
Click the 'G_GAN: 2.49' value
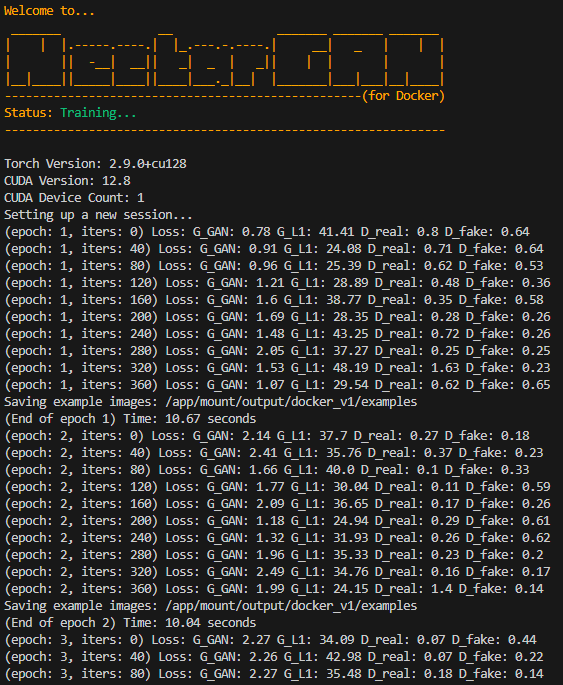click(245, 572)
